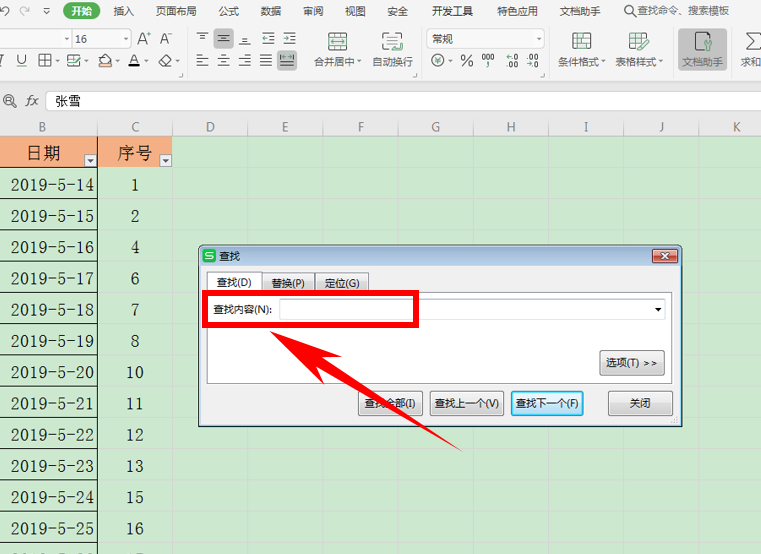Viewport: 761px width, 554px height.
Task: Click the 选项(T) options button
Action: 631,363
